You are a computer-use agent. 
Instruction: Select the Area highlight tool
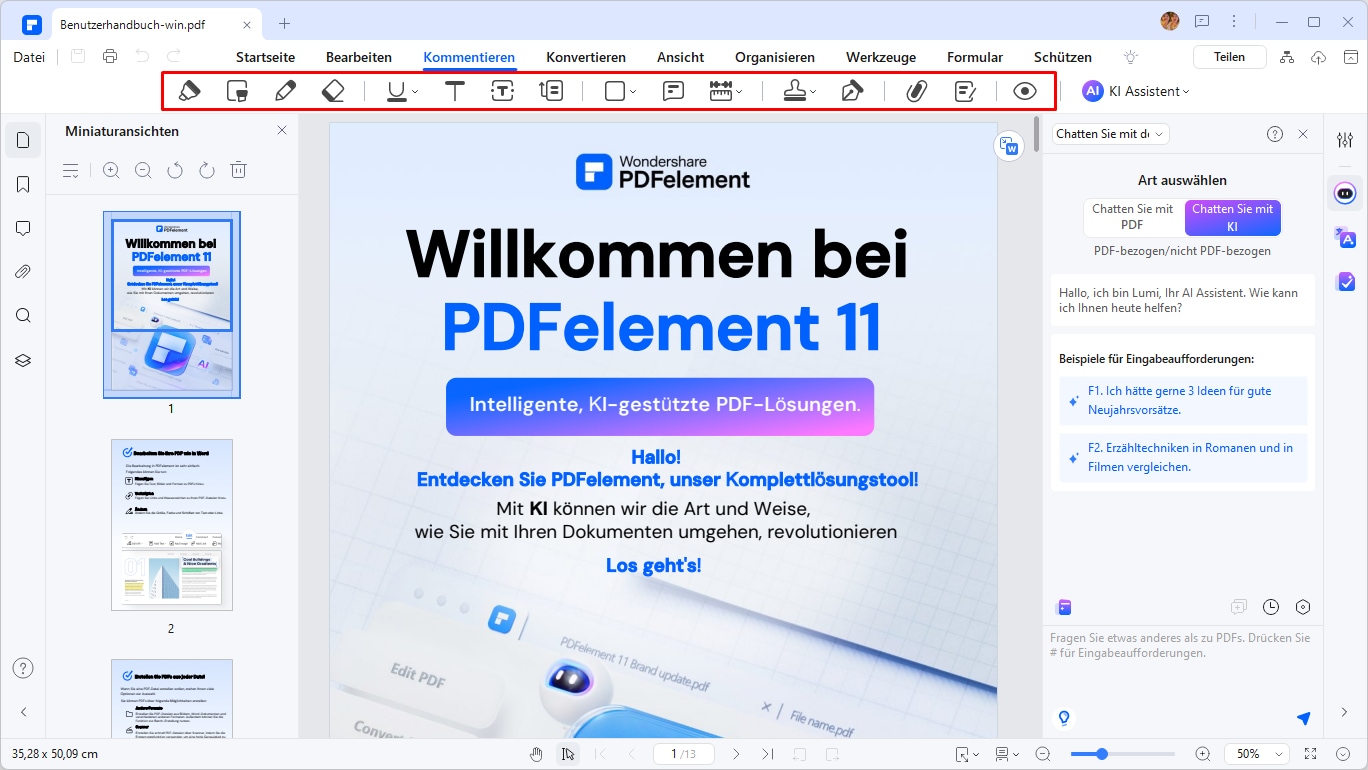tap(237, 91)
